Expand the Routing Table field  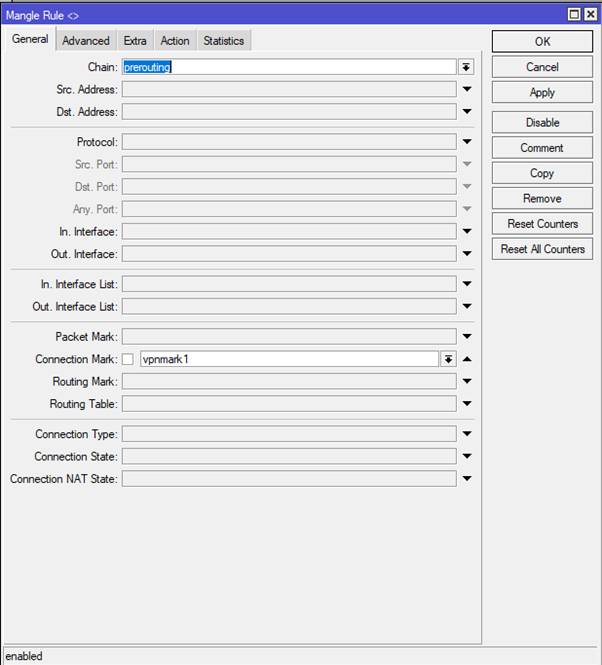(x=467, y=404)
